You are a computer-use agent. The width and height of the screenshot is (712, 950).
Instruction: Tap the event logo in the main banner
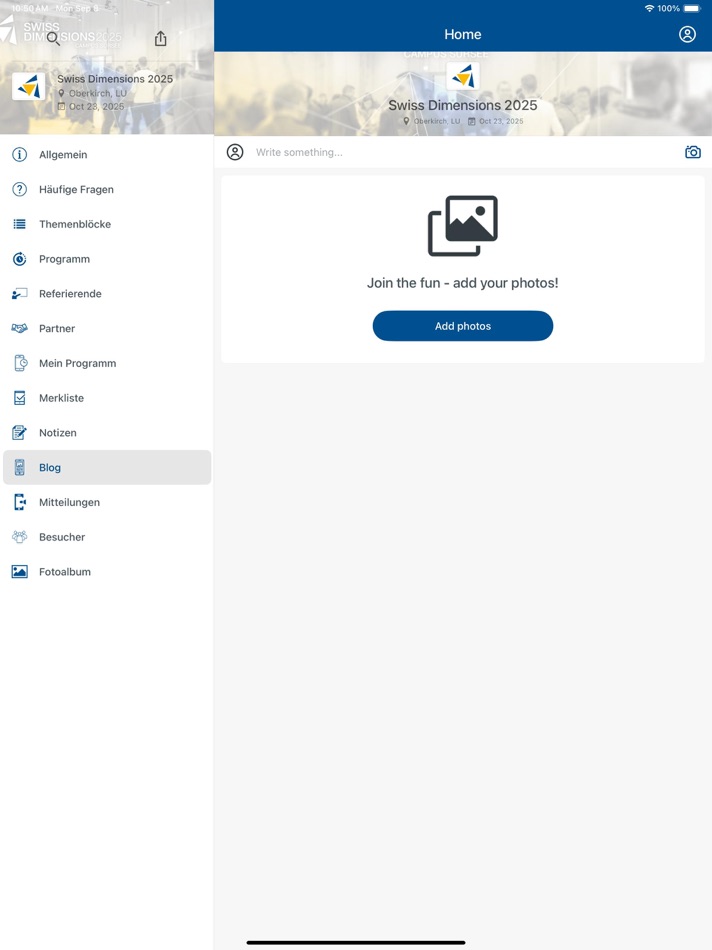pos(463,76)
